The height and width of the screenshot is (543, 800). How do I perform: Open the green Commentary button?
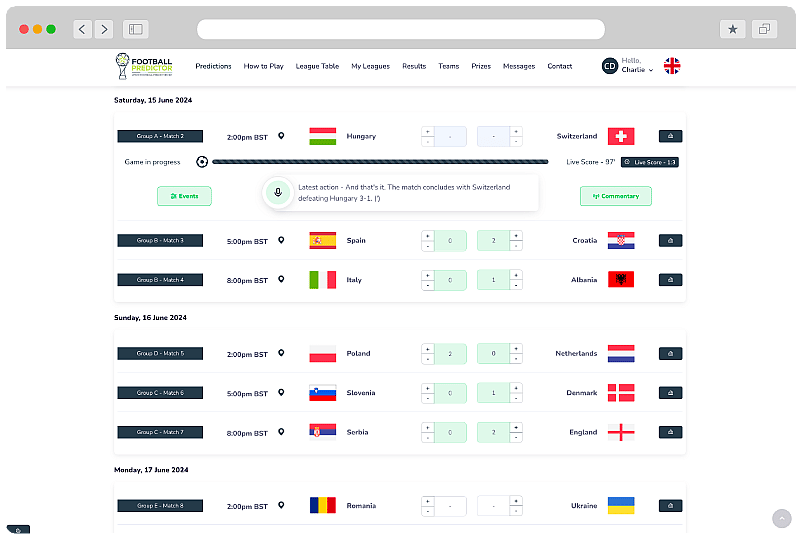[615, 196]
